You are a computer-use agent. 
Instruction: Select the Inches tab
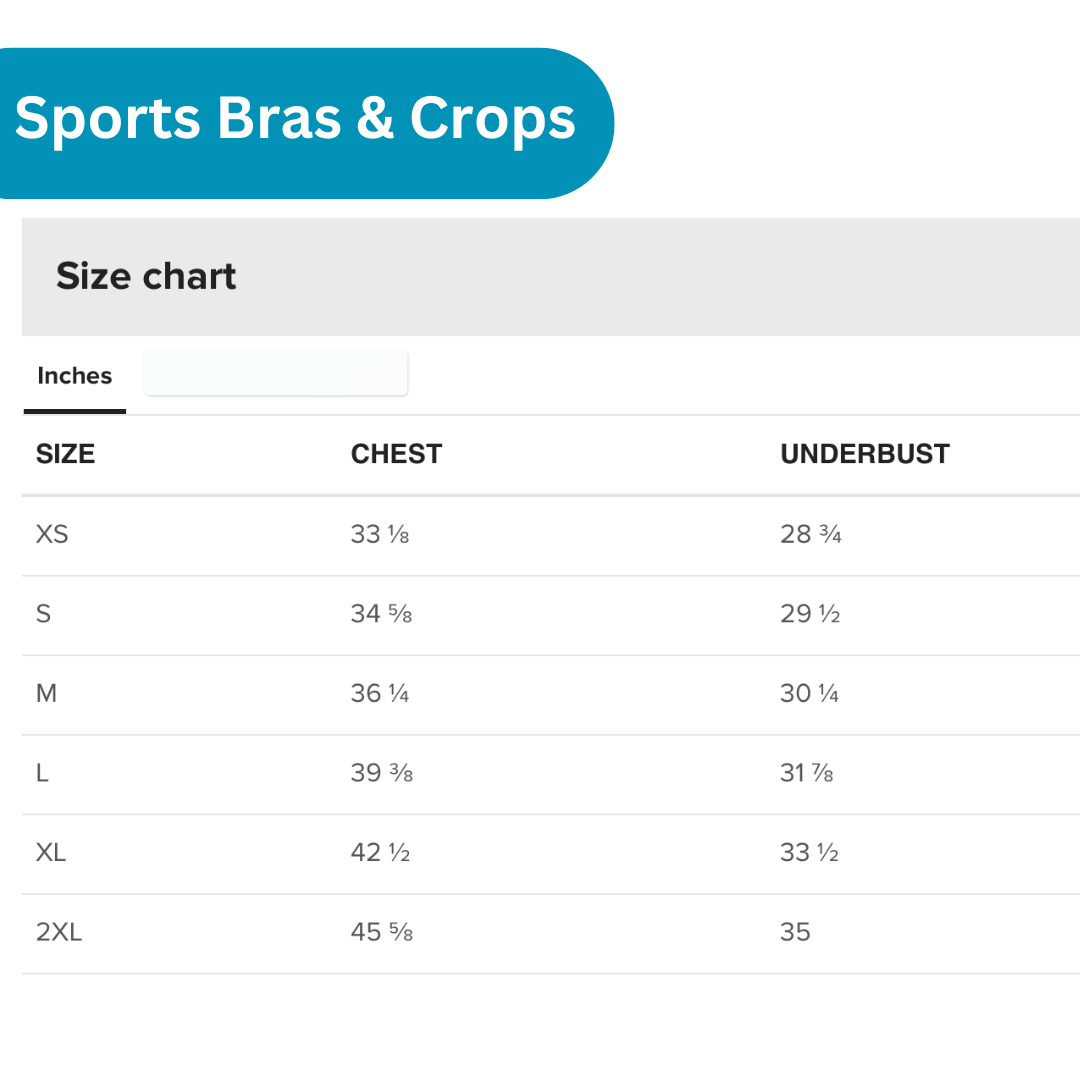click(75, 376)
